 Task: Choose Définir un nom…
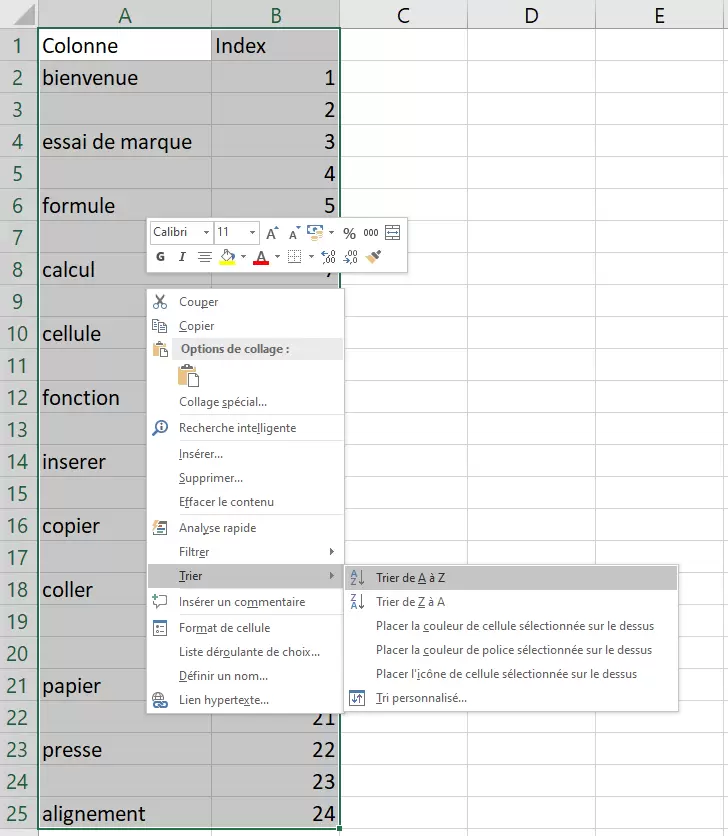tap(245, 676)
